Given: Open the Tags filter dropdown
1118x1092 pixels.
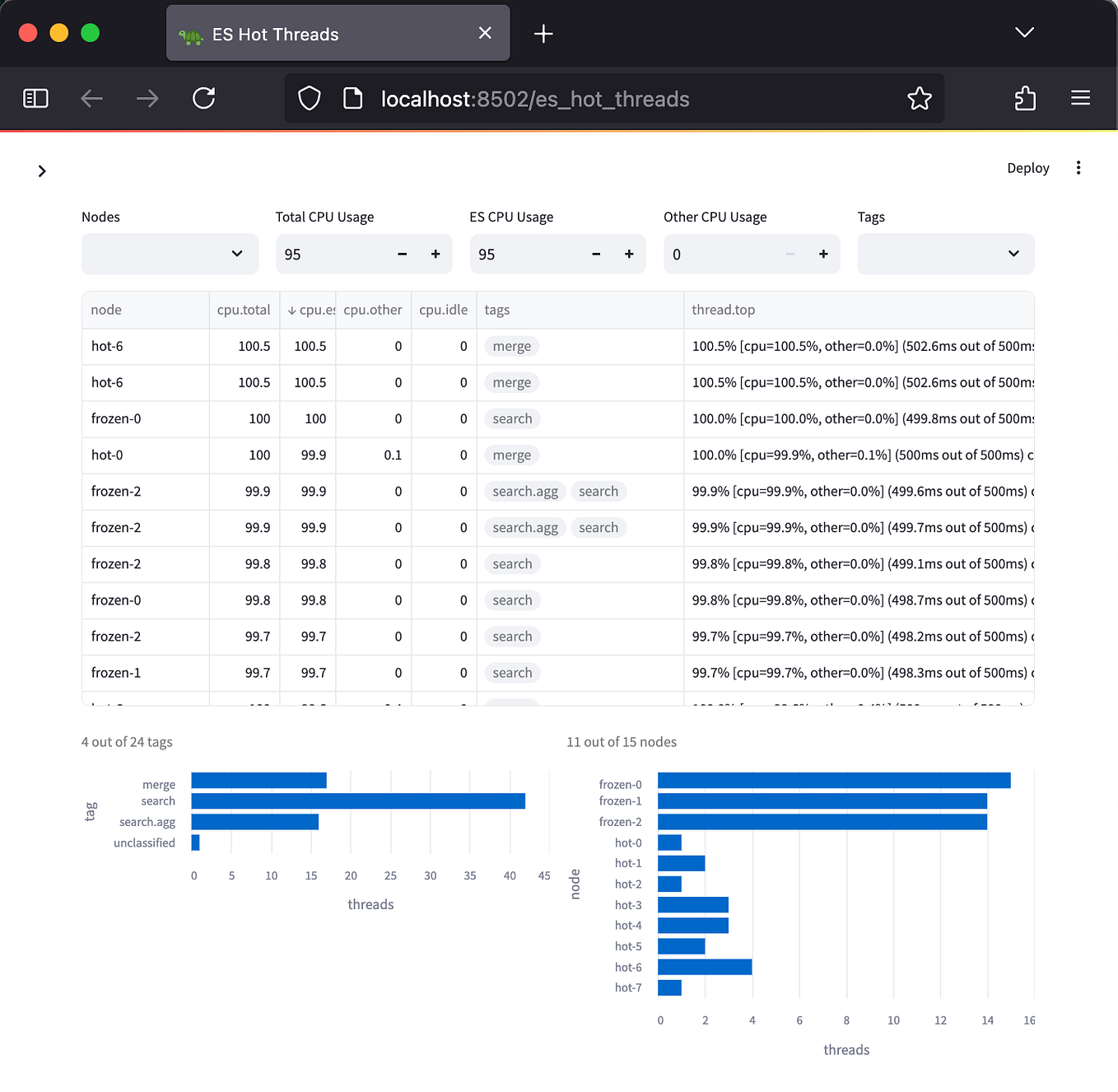Looking at the screenshot, I should click(945, 254).
